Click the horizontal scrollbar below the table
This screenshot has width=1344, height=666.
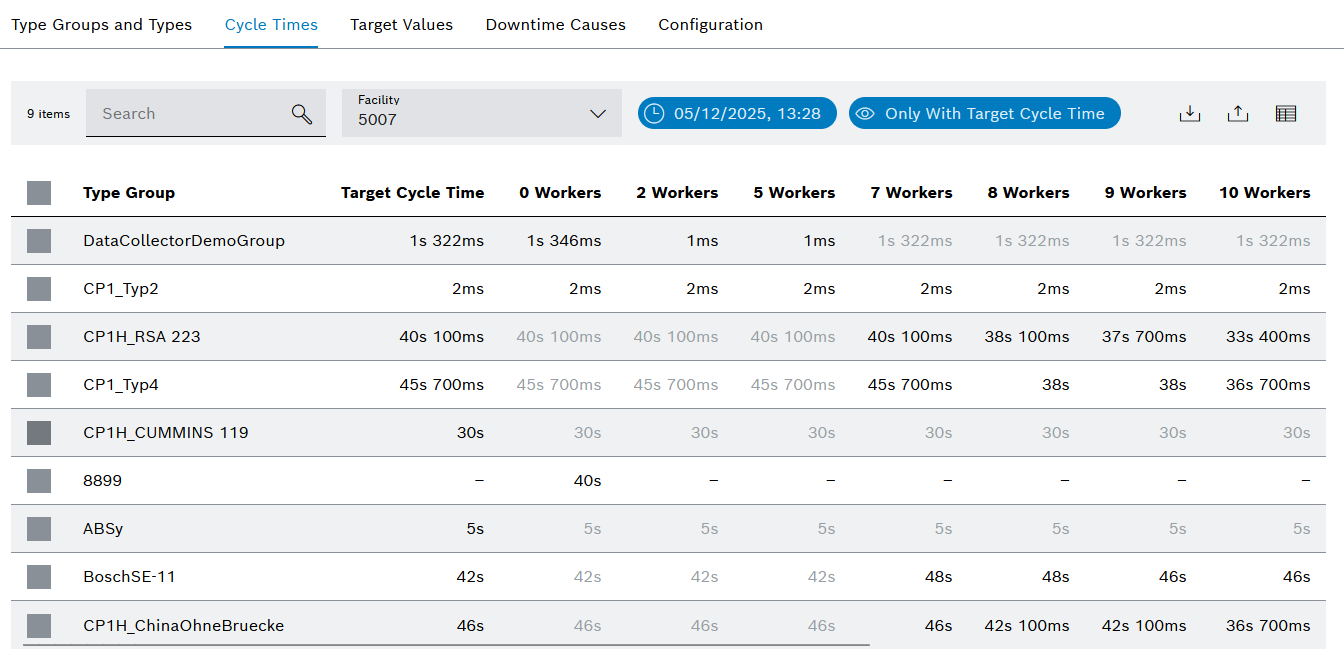click(x=446, y=645)
